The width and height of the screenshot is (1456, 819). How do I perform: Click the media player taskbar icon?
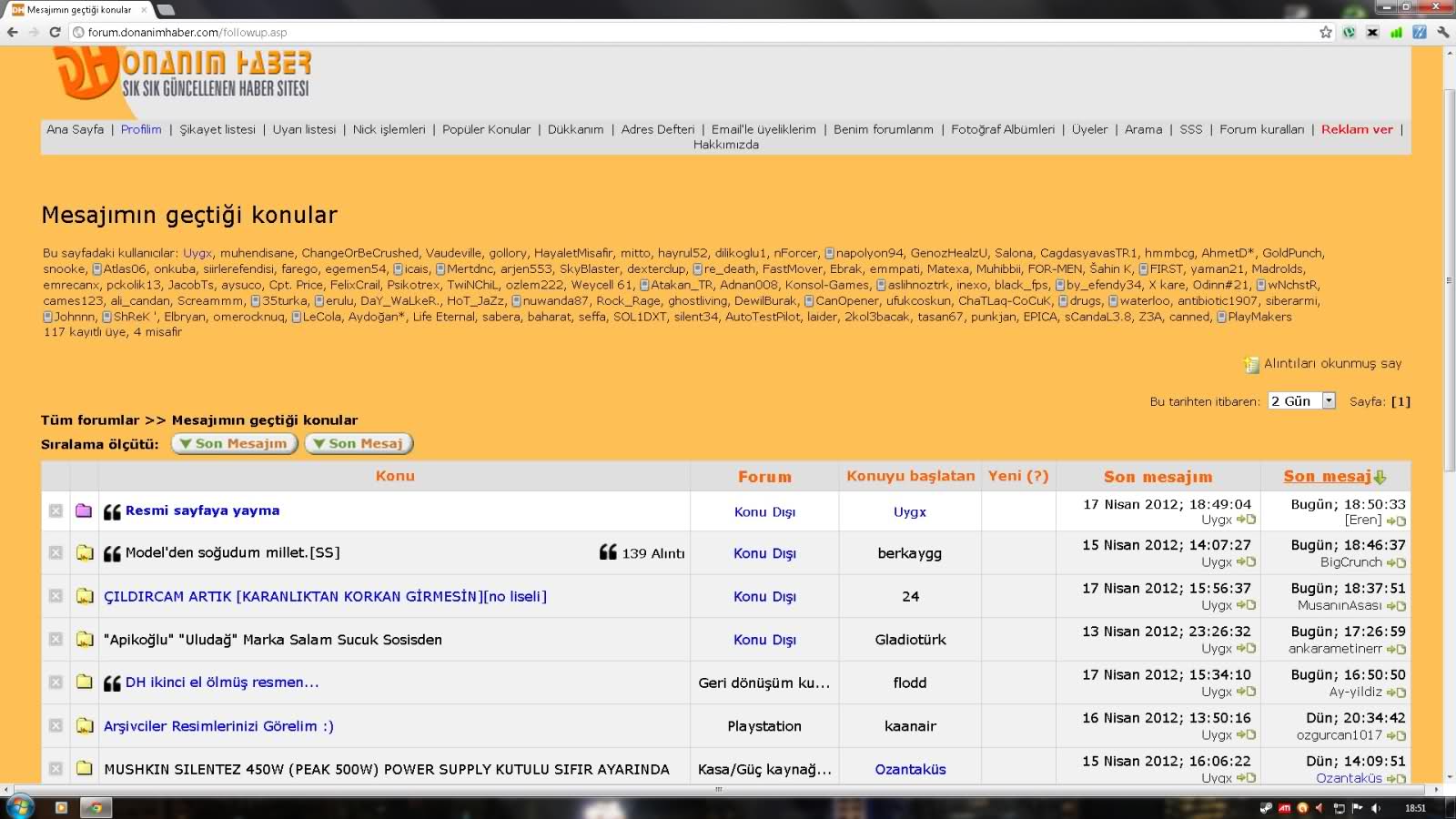(61, 807)
